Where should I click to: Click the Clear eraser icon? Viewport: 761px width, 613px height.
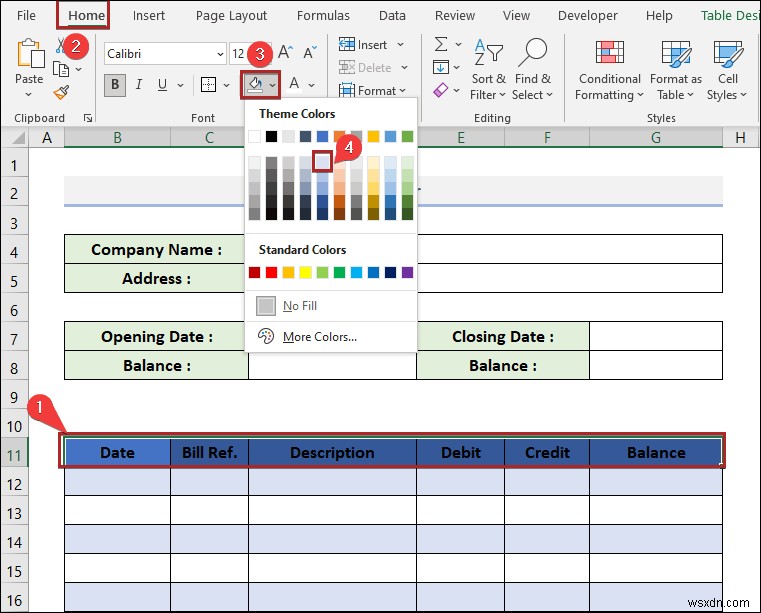(x=441, y=90)
